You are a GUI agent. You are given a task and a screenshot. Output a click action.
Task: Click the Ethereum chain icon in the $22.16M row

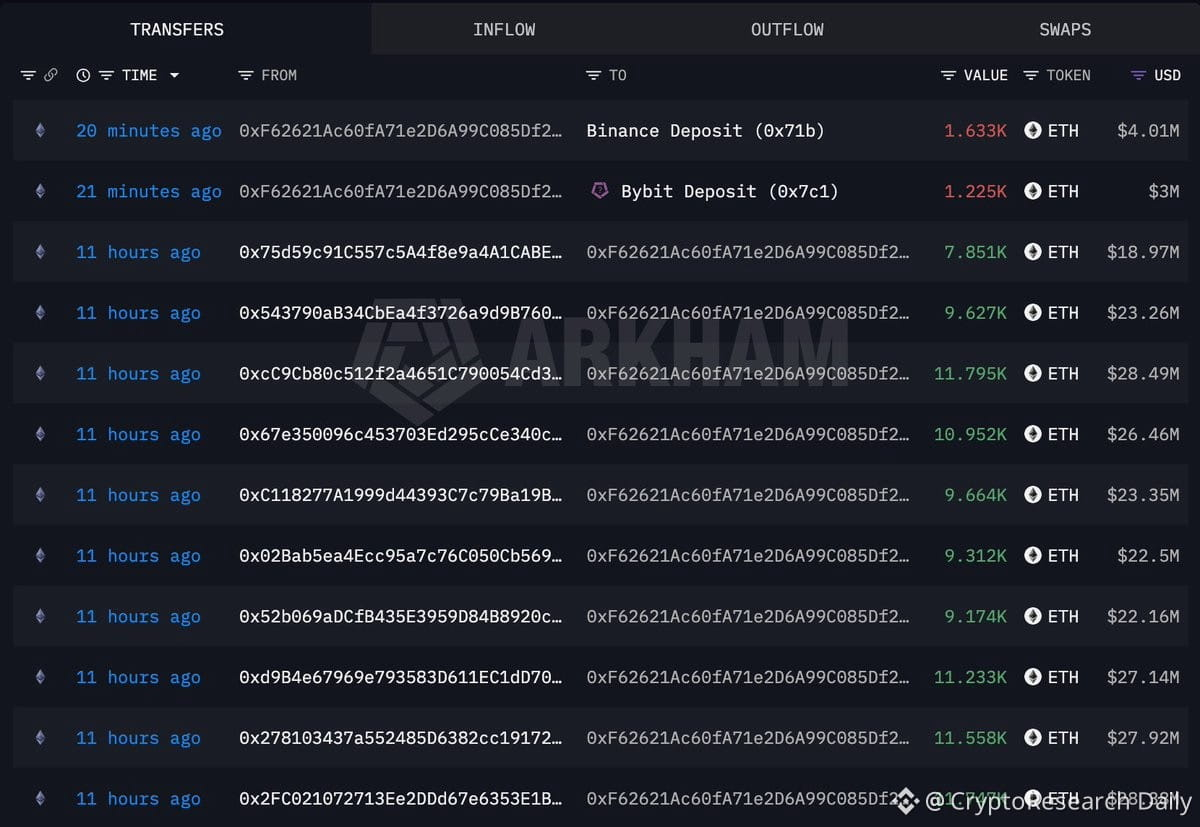(40, 616)
